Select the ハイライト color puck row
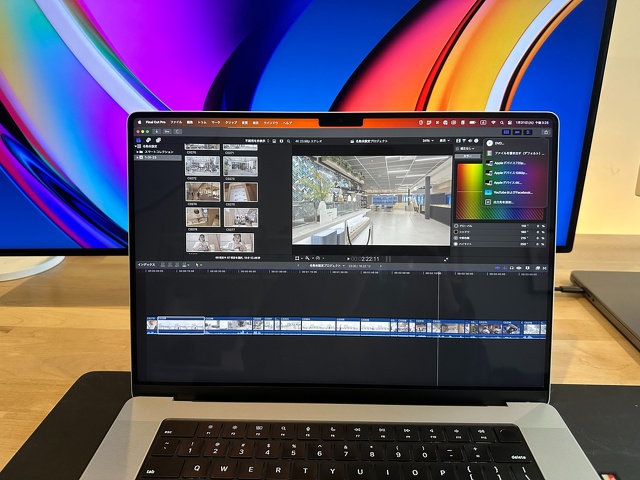Viewport: 640px width, 480px height. coord(500,244)
